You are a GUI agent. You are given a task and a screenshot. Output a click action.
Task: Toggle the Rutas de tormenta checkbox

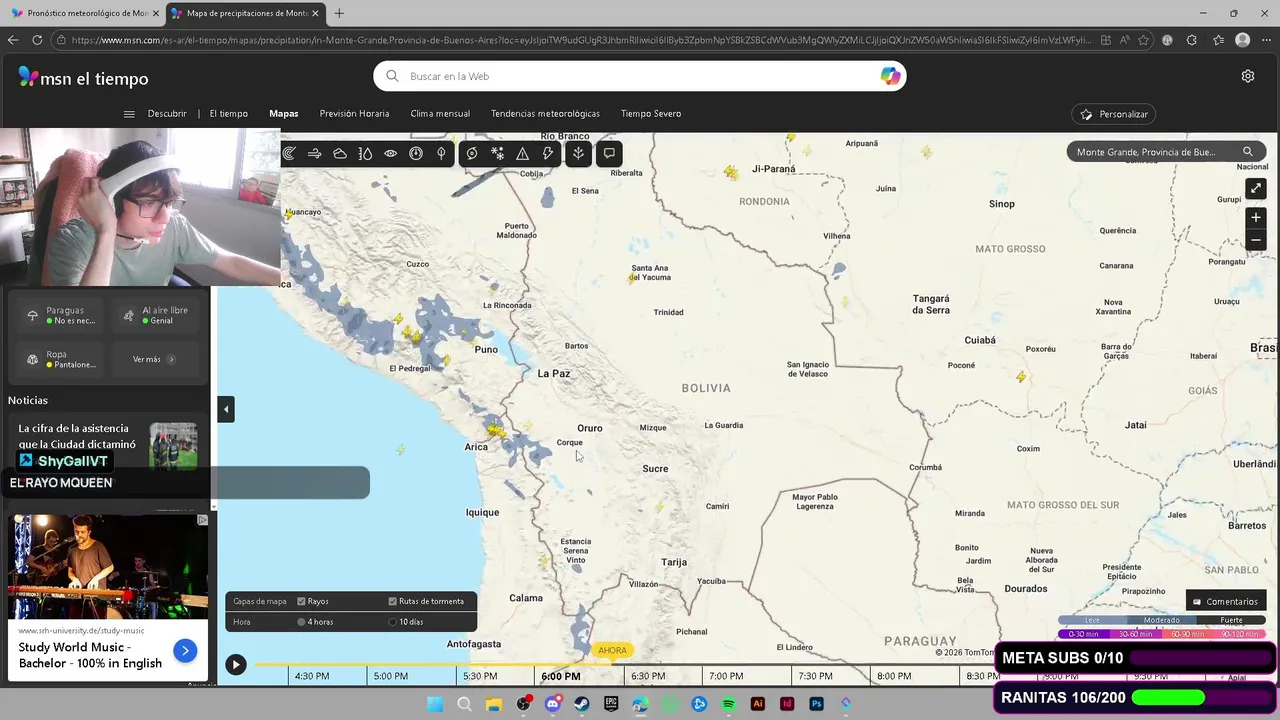pyautogui.click(x=392, y=601)
